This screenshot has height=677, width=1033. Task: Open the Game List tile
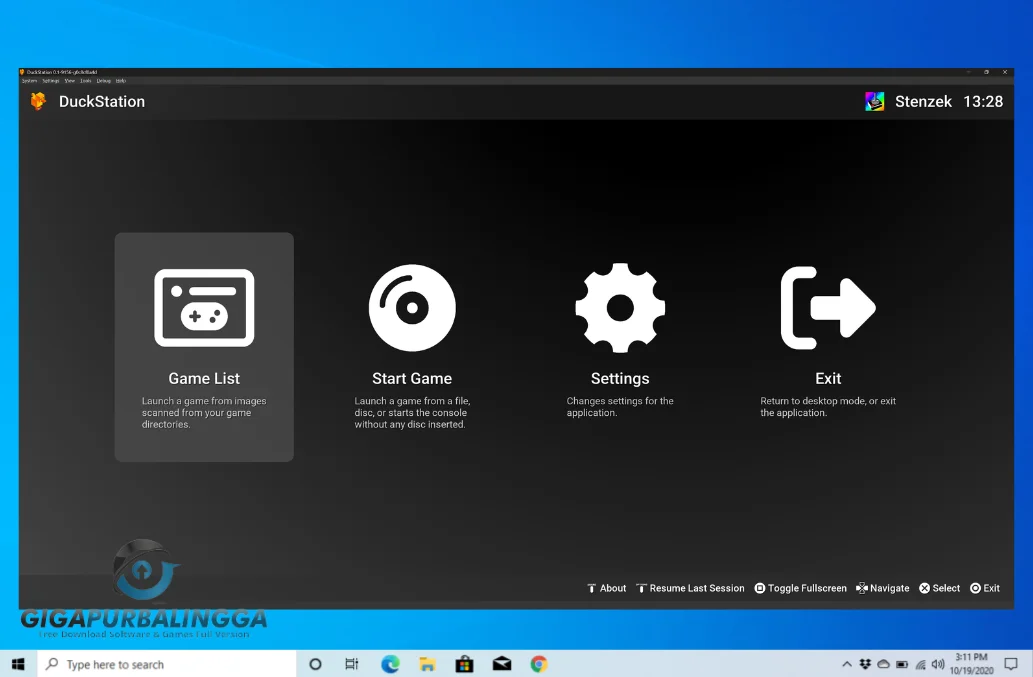204,347
